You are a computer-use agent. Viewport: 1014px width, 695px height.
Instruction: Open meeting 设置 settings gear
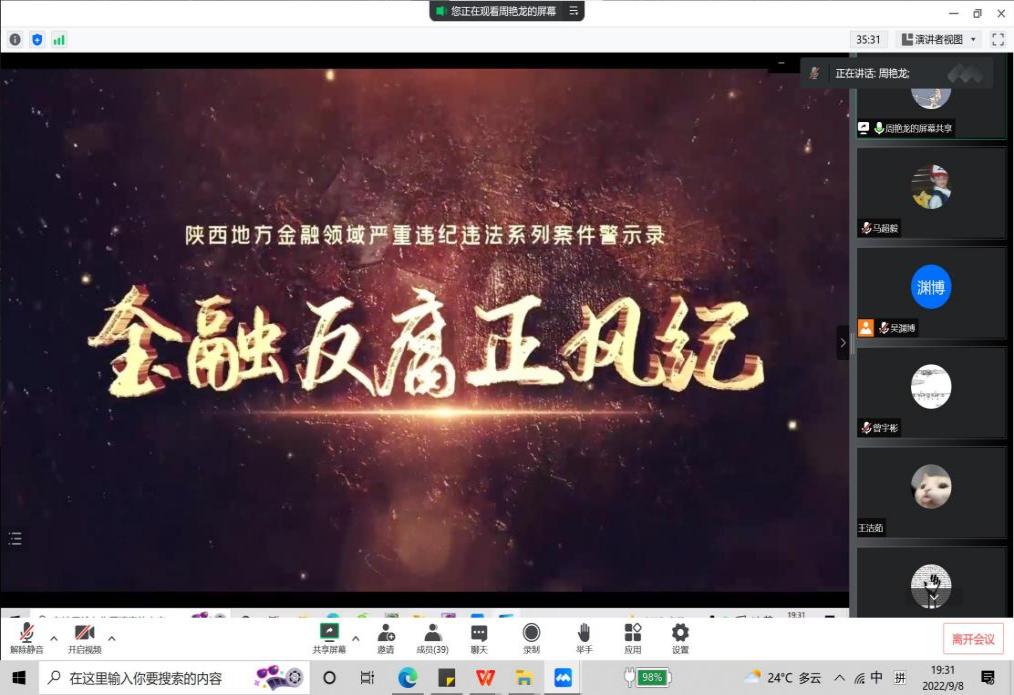click(680, 637)
